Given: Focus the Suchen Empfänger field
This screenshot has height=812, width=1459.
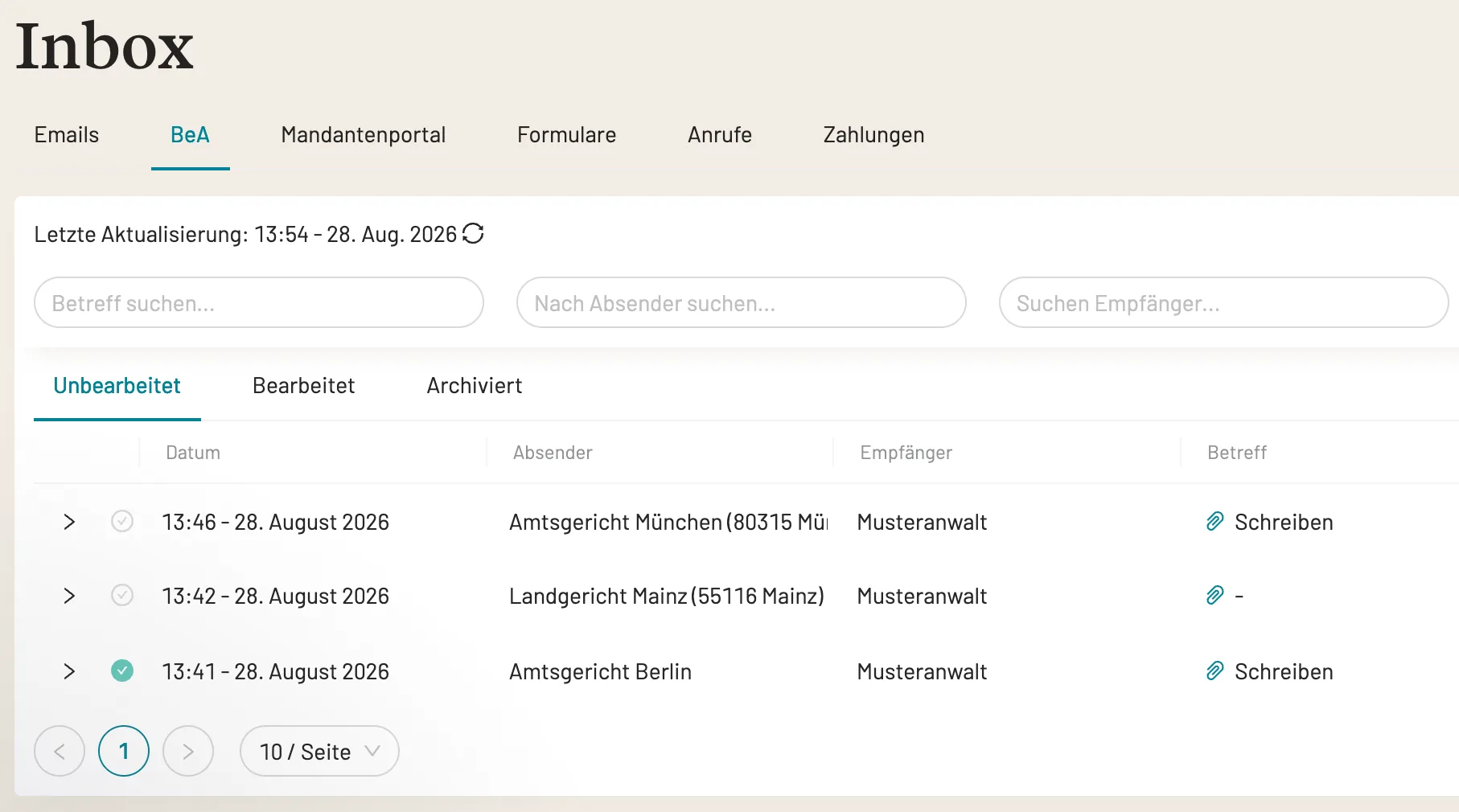Looking at the screenshot, I should [x=1224, y=302].
